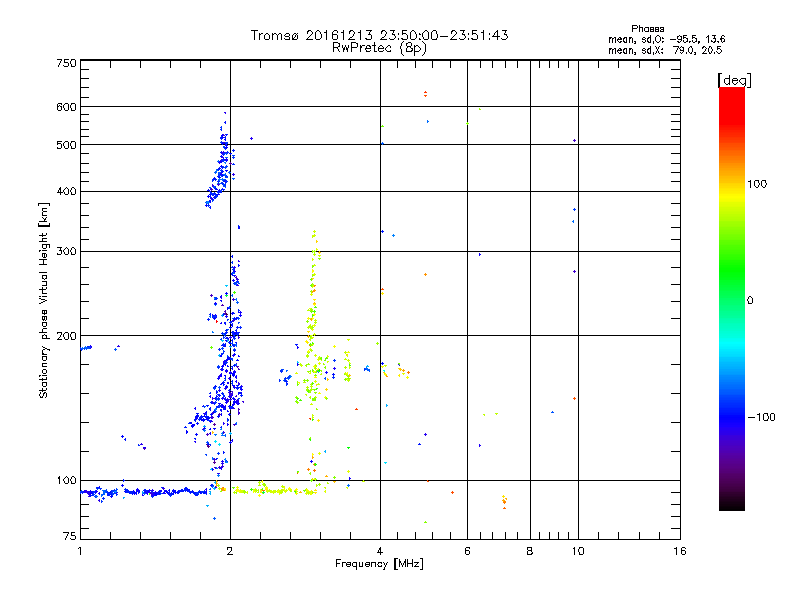This screenshot has height=600, width=800.
Task: Click the x-axis tick label '2'
Action: tap(230, 551)
